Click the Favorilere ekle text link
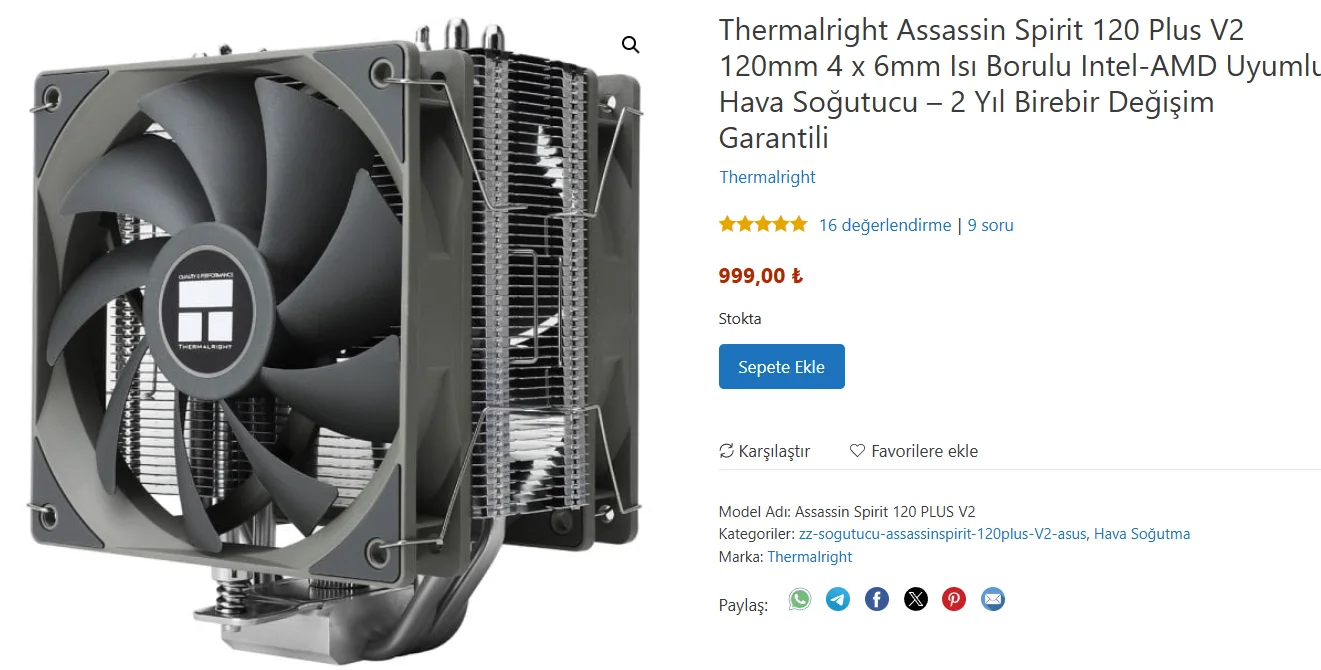1321x670 pixels. [x=925, y=451]
